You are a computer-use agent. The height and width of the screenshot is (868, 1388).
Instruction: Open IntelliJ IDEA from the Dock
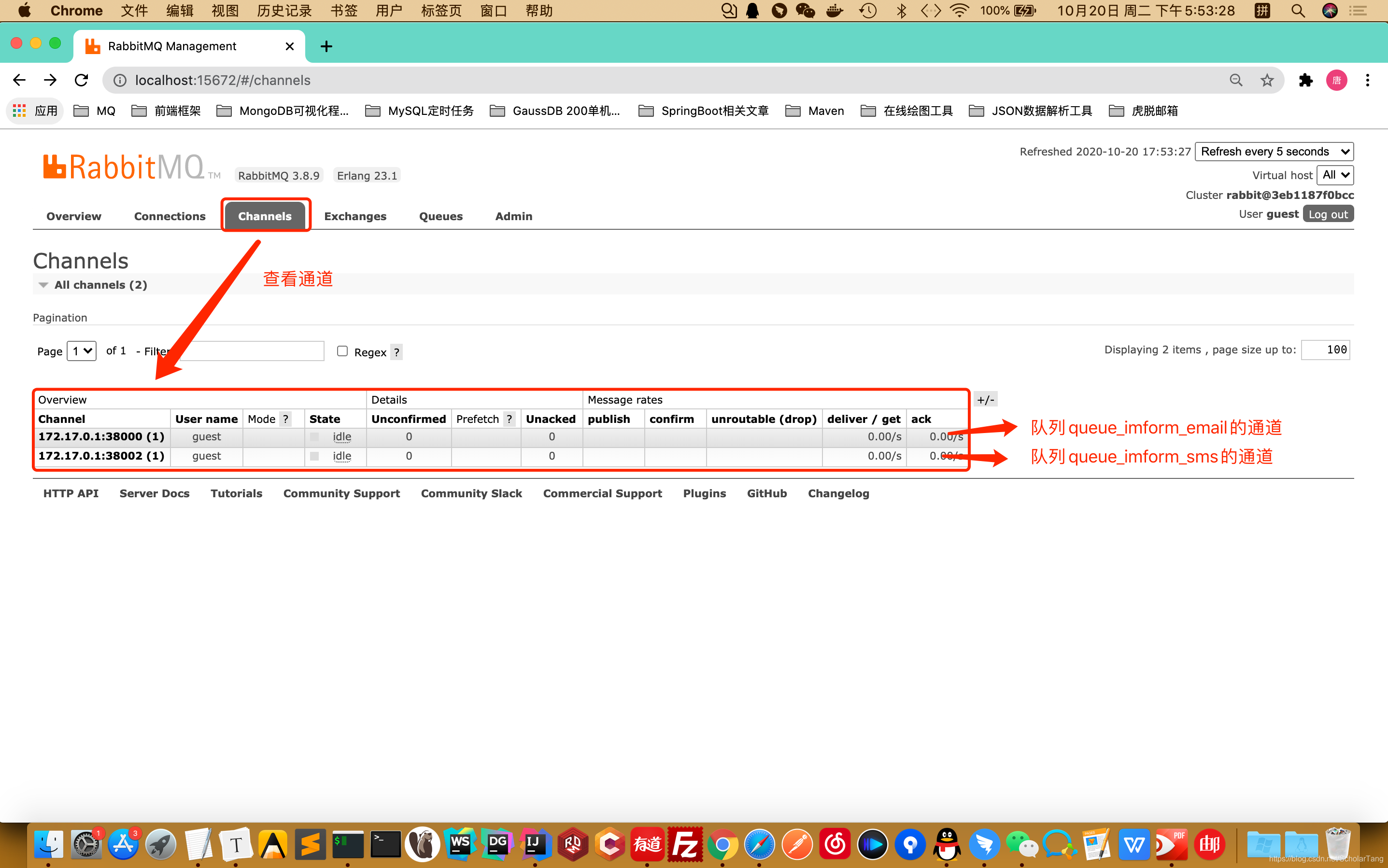(535, 844)
